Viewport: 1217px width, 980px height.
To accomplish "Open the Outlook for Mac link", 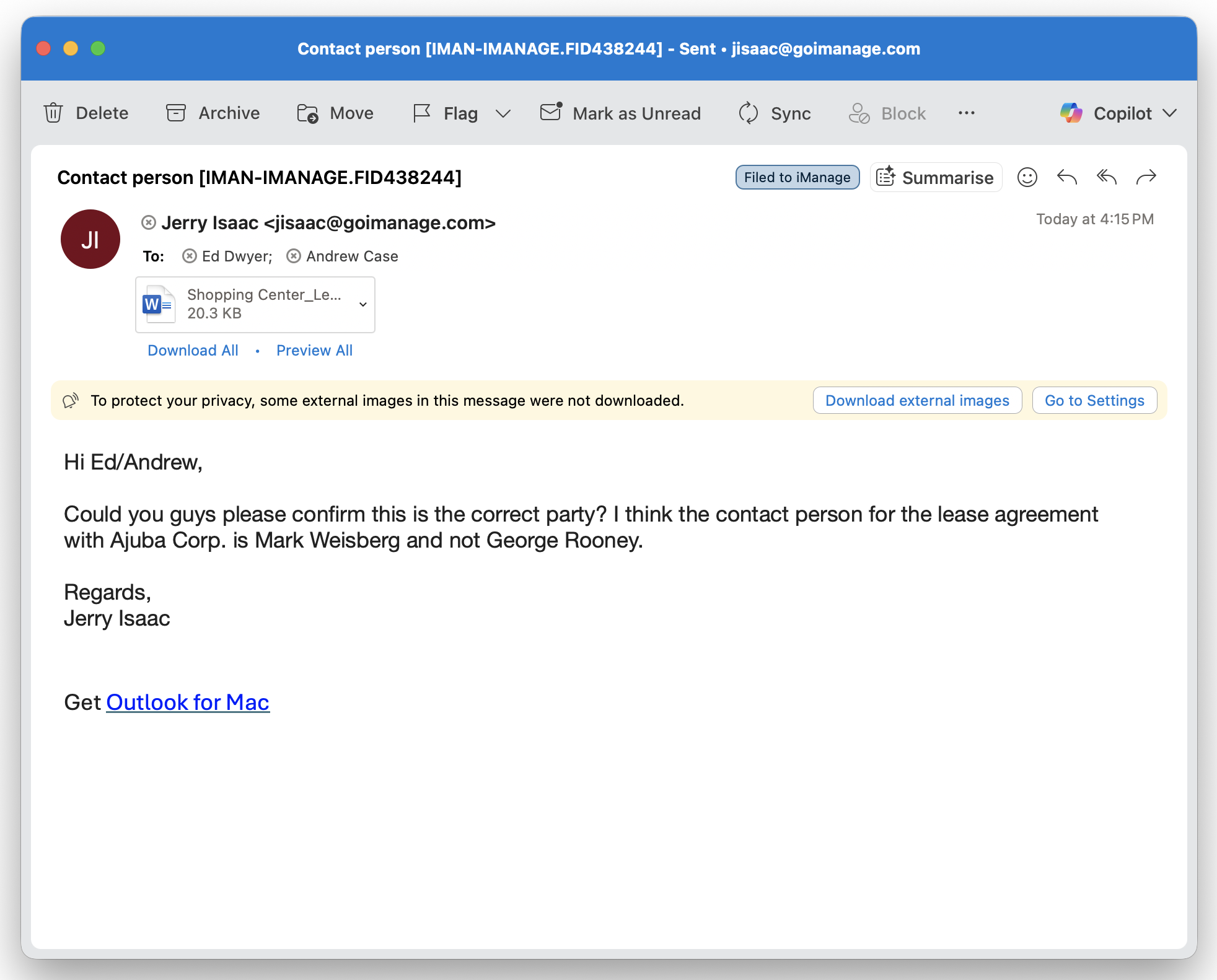I will click(188, 702).
